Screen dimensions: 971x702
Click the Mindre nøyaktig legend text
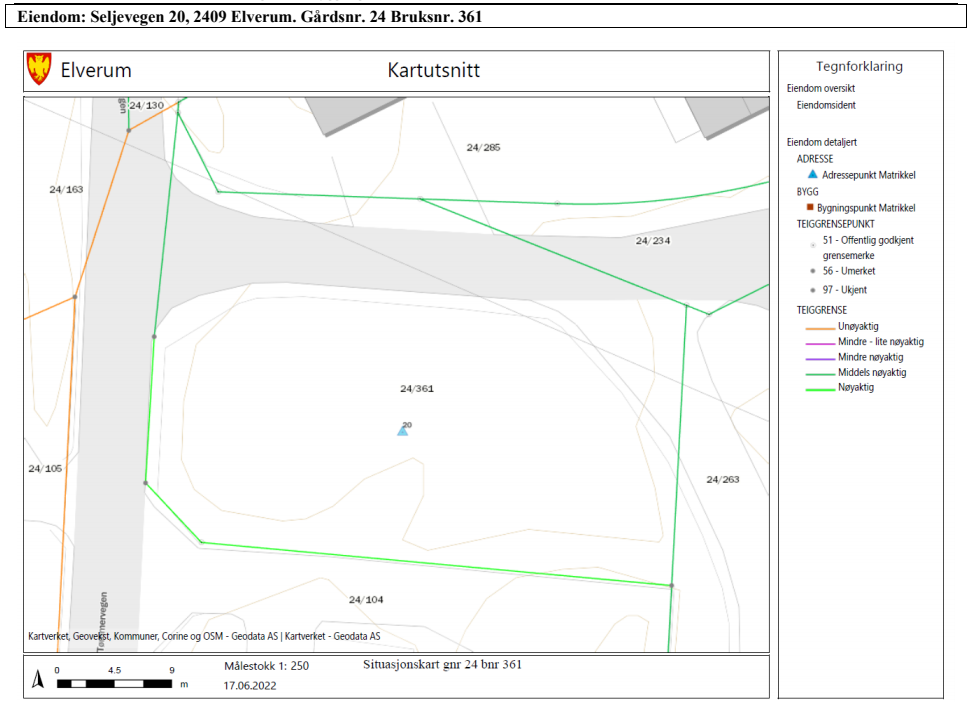[870, 357]
